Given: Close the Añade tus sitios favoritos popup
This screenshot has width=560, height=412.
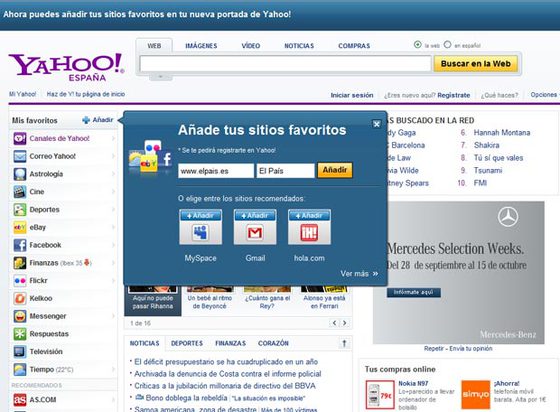Looking at the screenshot, I should 376,124.
